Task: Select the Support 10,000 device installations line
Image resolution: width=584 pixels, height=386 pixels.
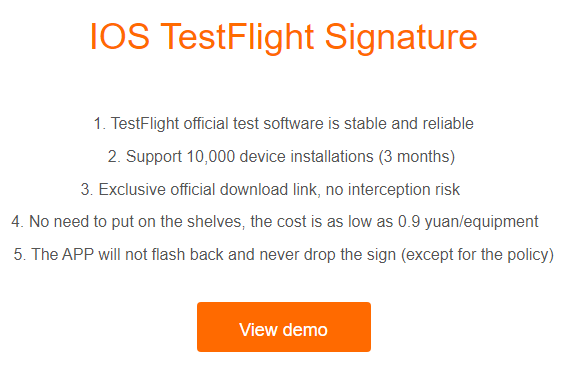Action: pos(281,156)
